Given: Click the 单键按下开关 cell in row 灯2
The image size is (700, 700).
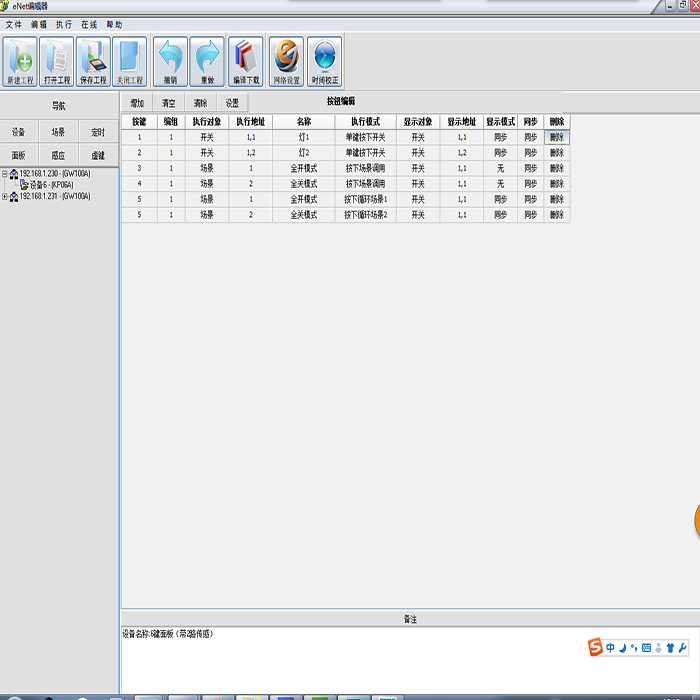Looking at the screenshot, I should 365,153.
